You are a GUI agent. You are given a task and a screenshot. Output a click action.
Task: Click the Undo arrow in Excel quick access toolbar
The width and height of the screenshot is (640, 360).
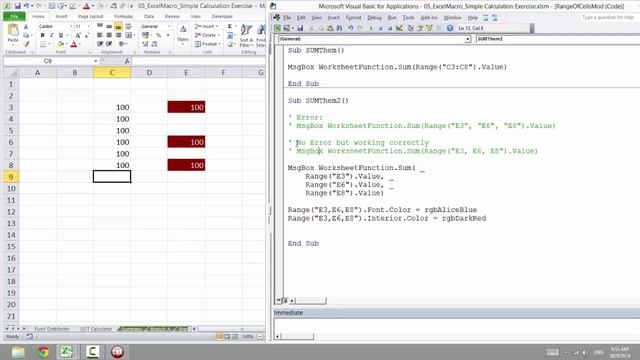pos(27,6)
